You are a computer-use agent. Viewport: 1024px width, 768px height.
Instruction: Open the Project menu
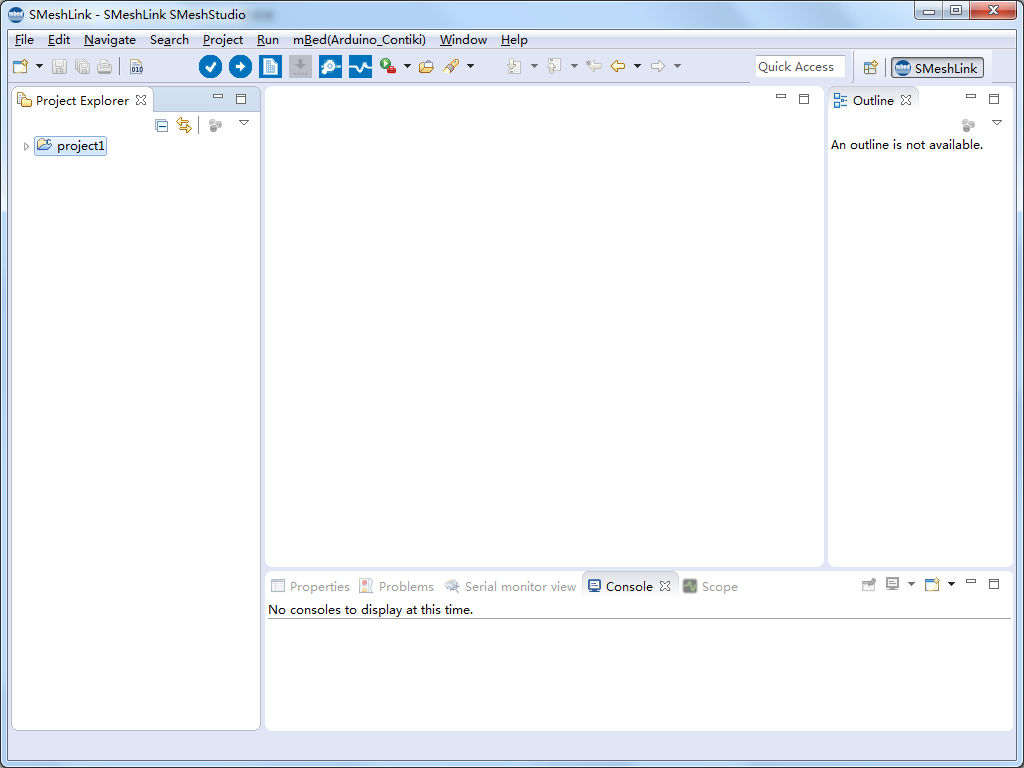pyautogui.click(x=223, y=40)
